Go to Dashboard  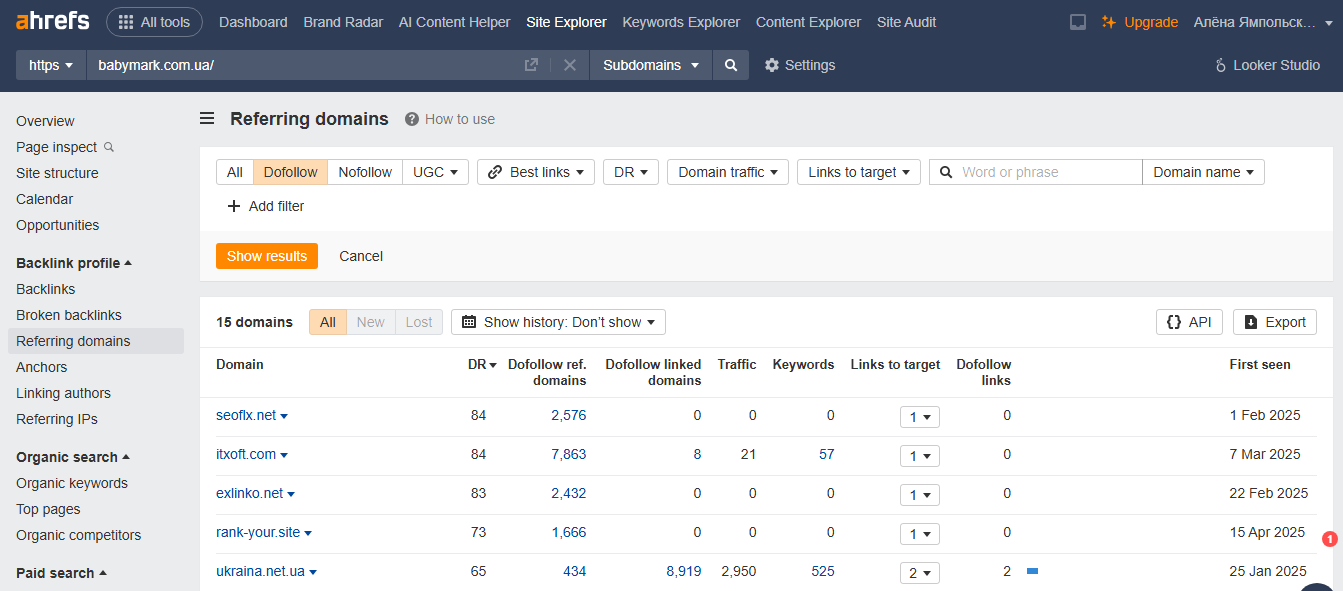point(253,22)
